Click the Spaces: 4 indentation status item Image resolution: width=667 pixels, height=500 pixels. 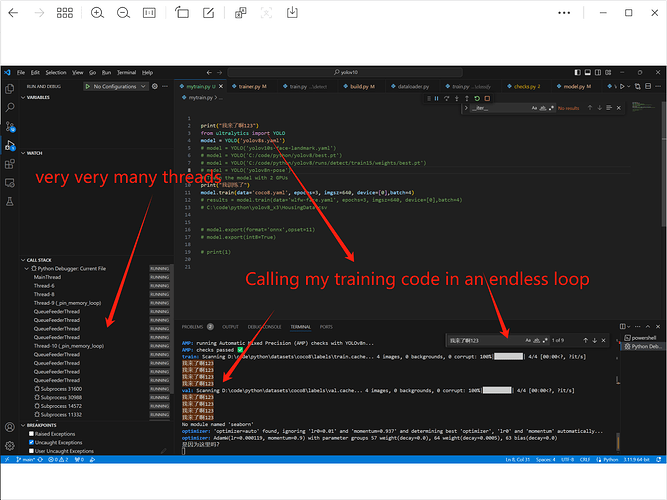(546, 460)
